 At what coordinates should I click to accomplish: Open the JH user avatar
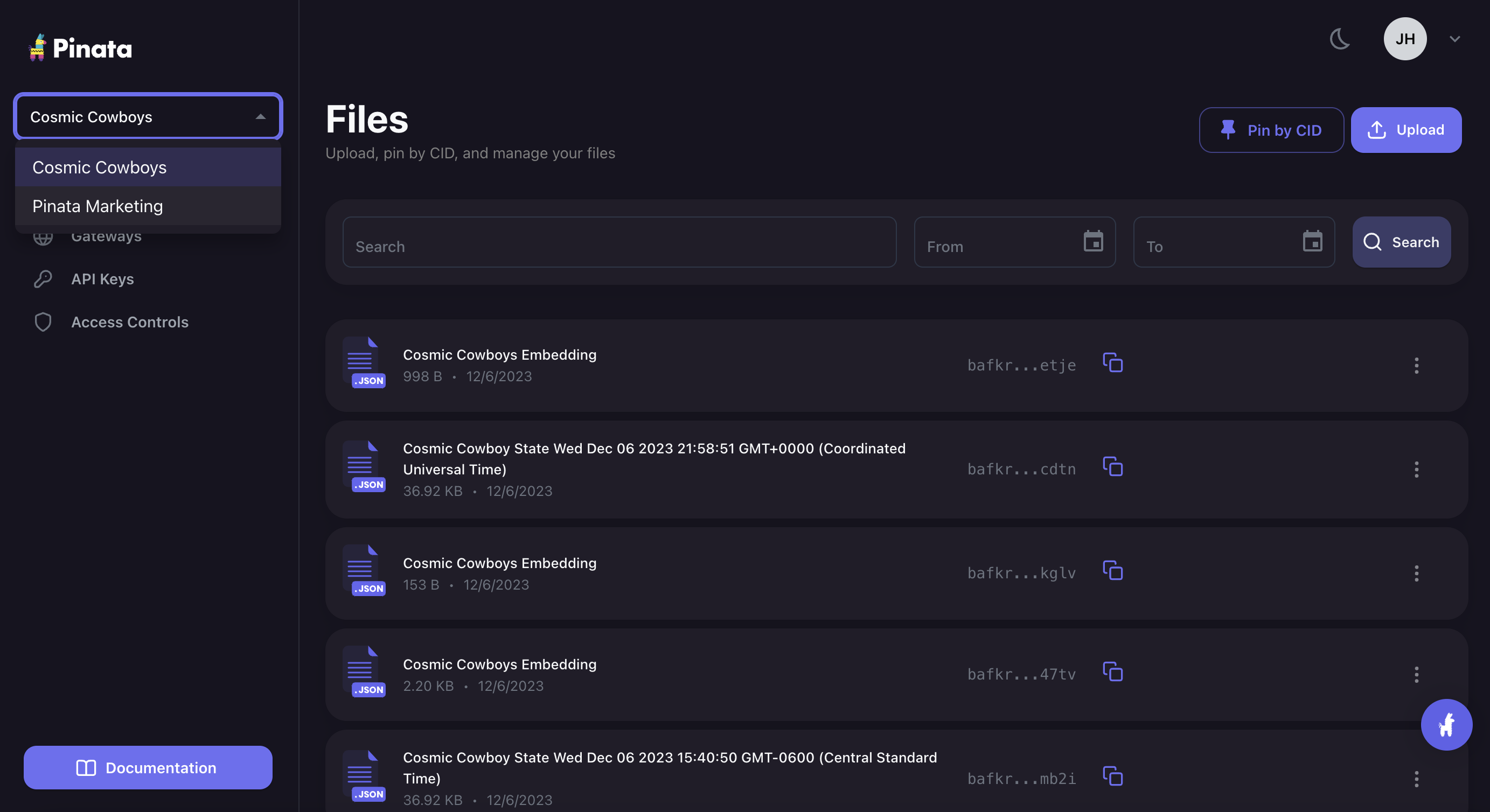[x=1404, y=39]
